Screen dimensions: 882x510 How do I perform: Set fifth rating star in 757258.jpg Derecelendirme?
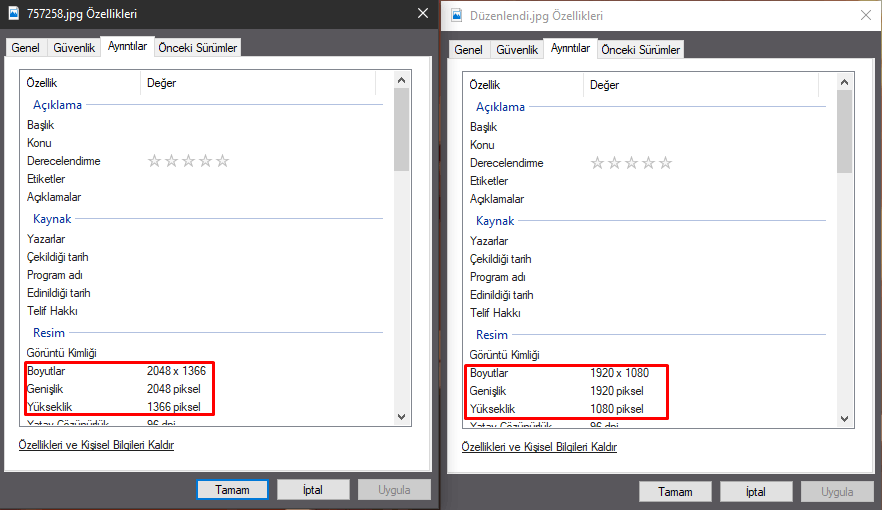click(223, 161)
